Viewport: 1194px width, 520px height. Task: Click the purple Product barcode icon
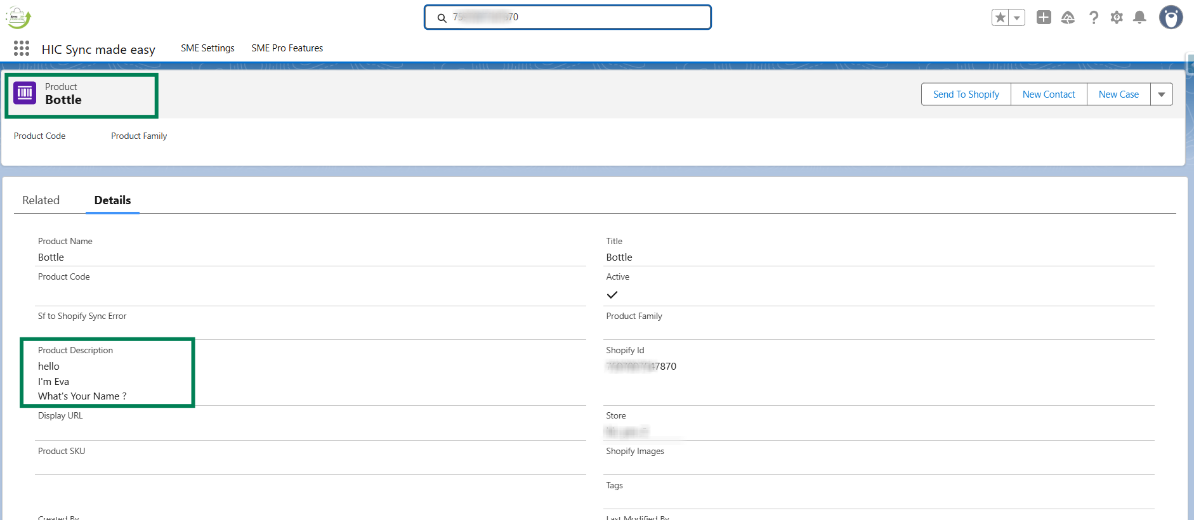click(25, 93)
